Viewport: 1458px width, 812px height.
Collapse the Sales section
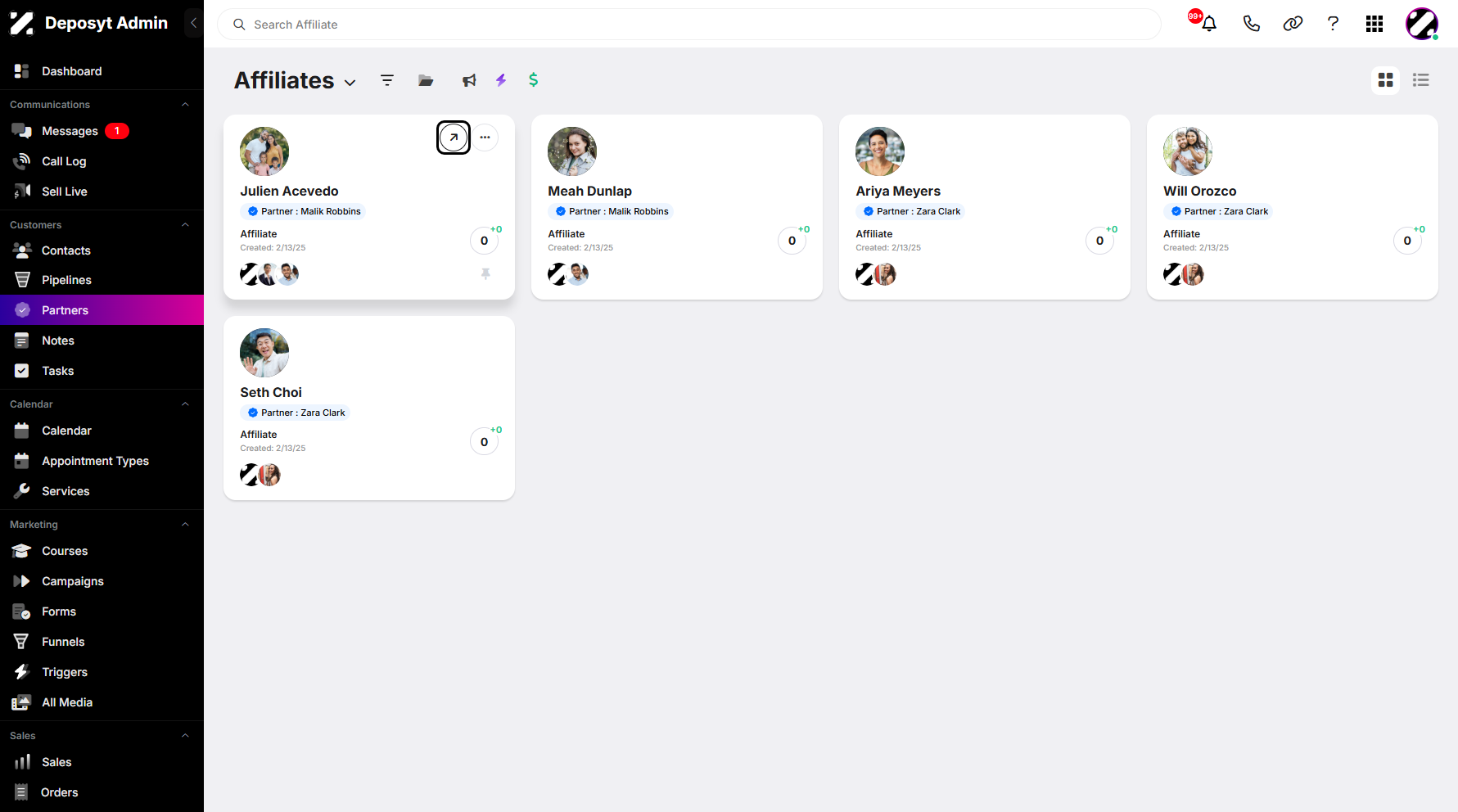pyautogui.click(x=185, y=736)
